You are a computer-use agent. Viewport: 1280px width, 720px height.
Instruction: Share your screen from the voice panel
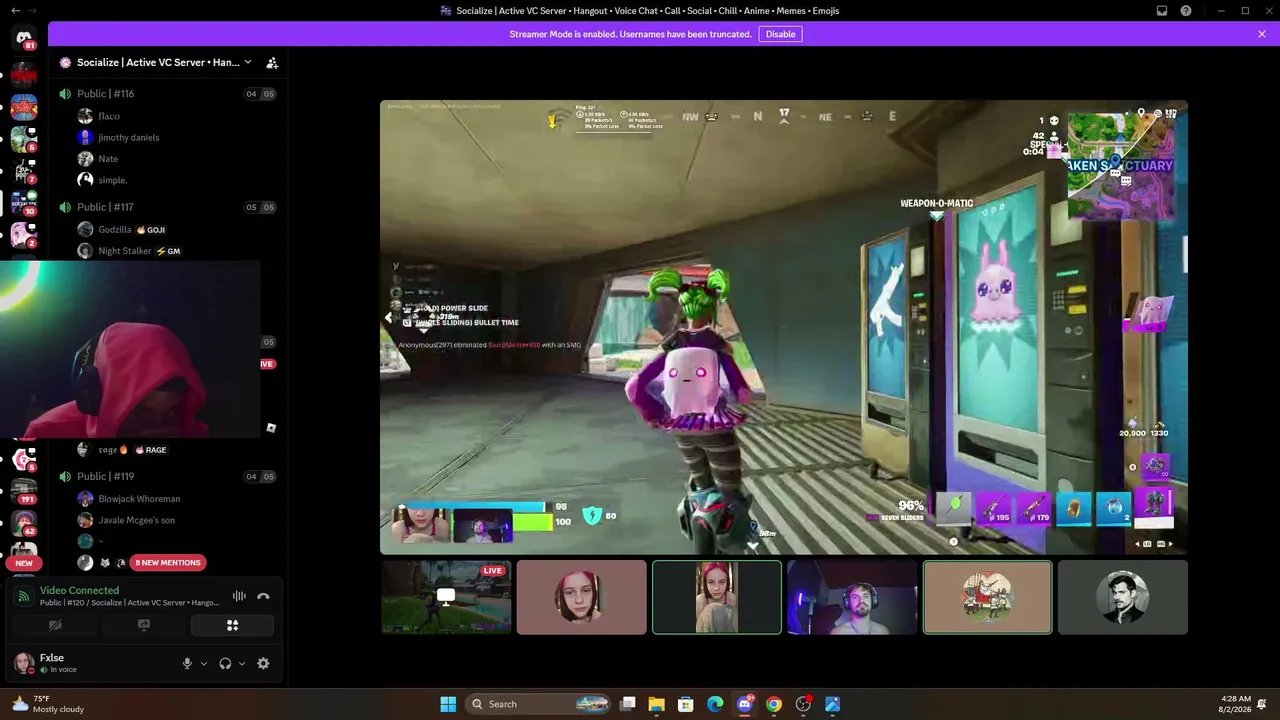[144, 625]
